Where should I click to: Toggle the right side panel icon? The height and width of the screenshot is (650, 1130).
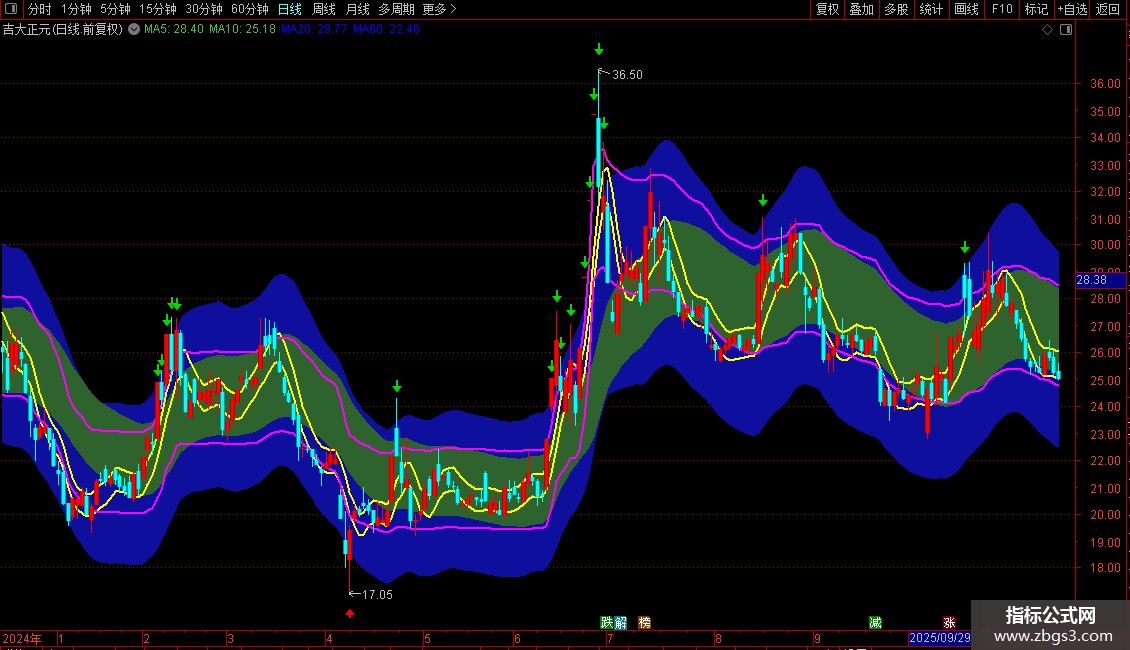coord(1065,30)
